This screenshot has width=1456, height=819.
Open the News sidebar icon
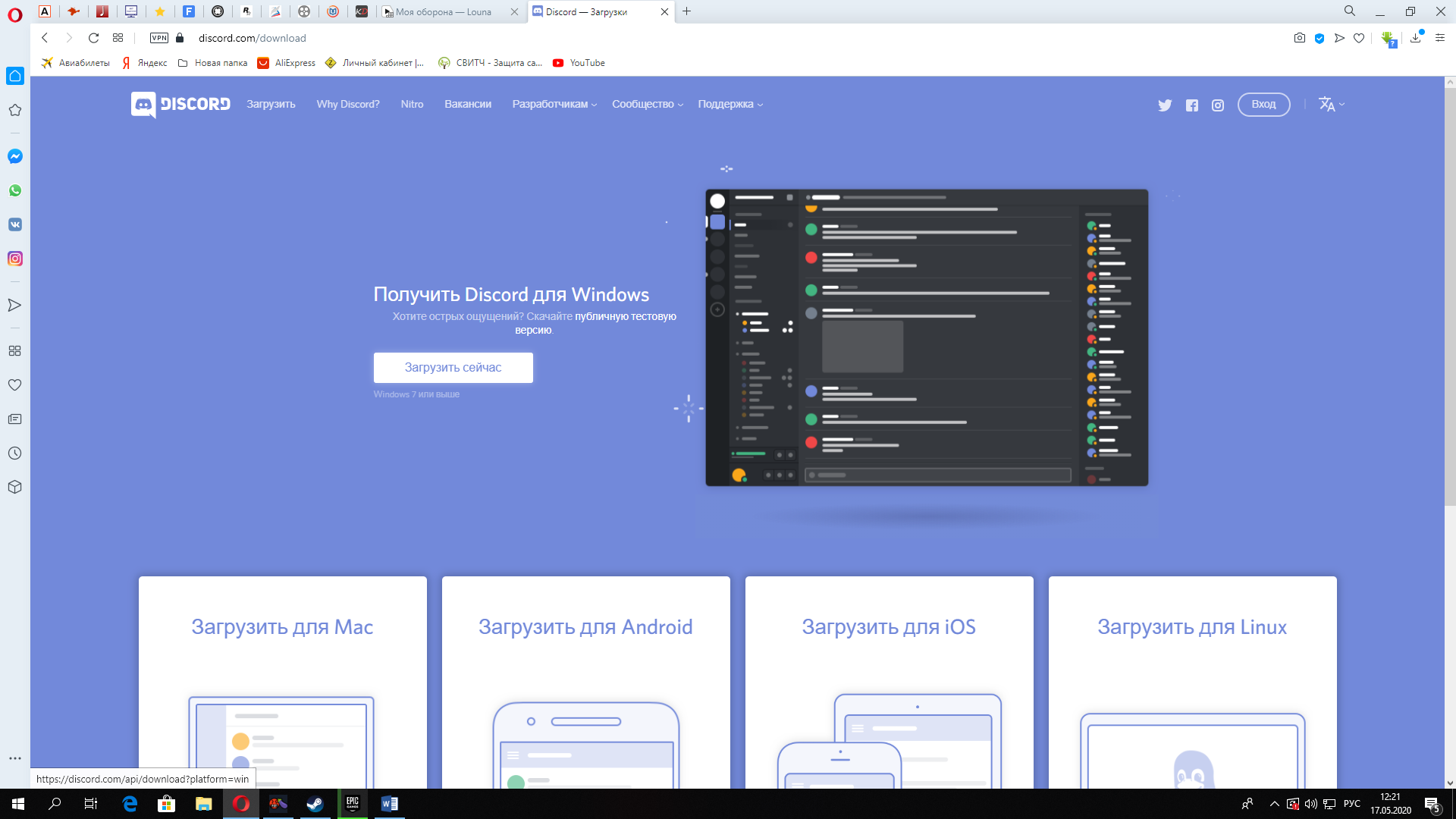point(14,419)
